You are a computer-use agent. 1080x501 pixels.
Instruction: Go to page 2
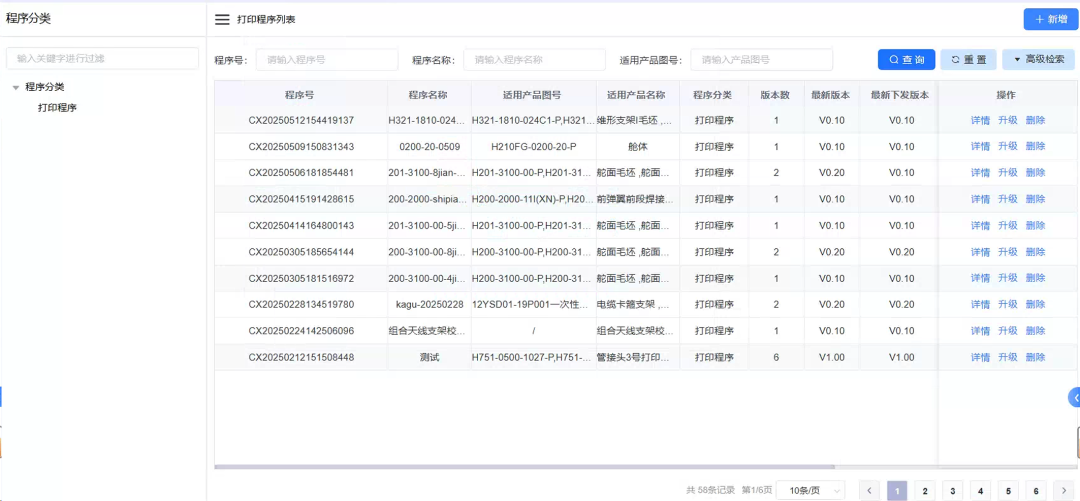[x=924, y=490]
